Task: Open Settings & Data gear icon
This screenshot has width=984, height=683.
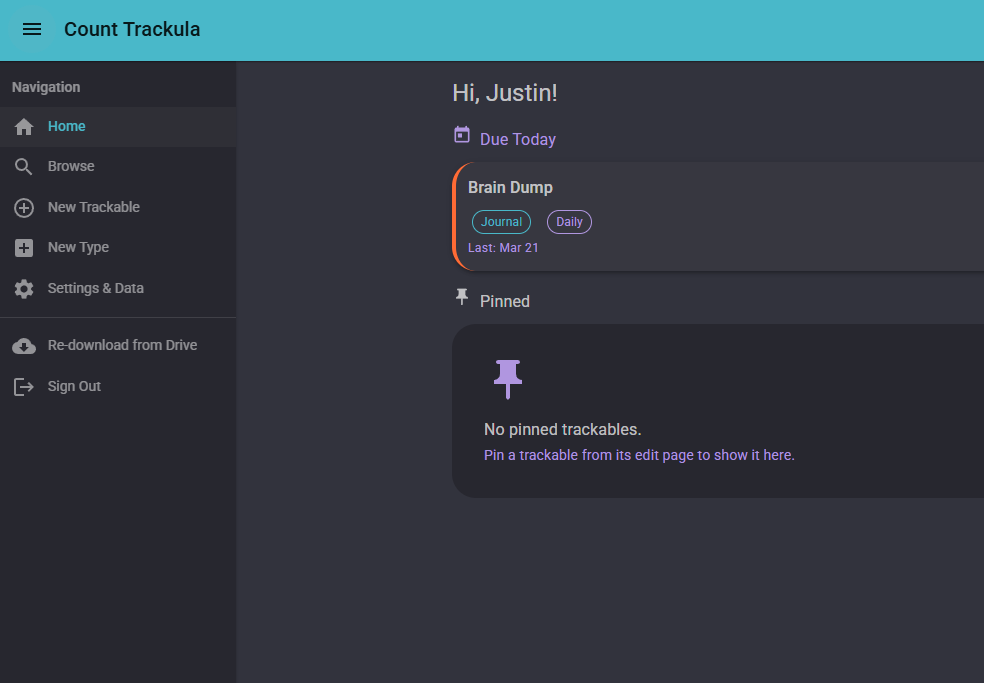Action: pyautogui.click(x=23, y=288)
